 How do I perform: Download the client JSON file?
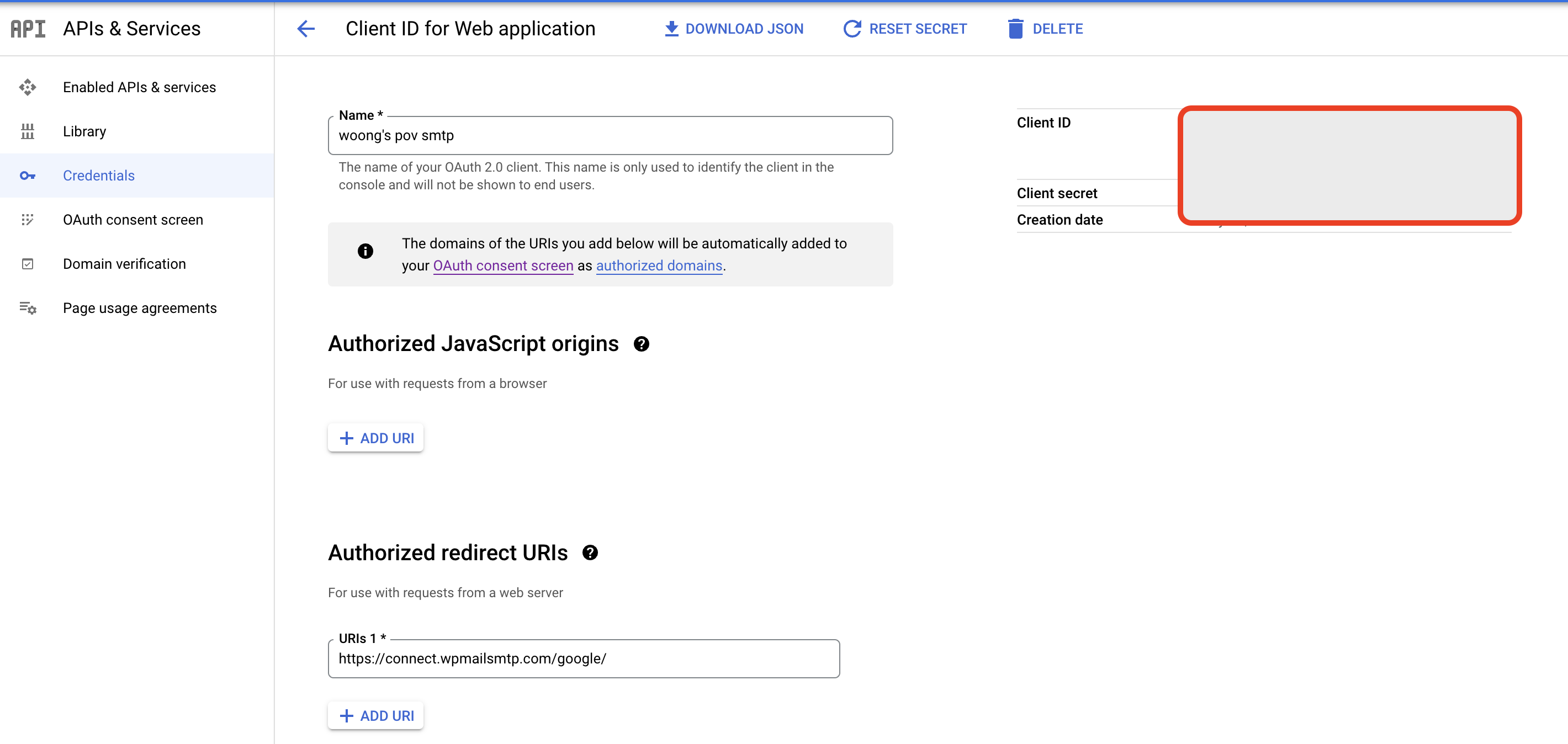733,29
